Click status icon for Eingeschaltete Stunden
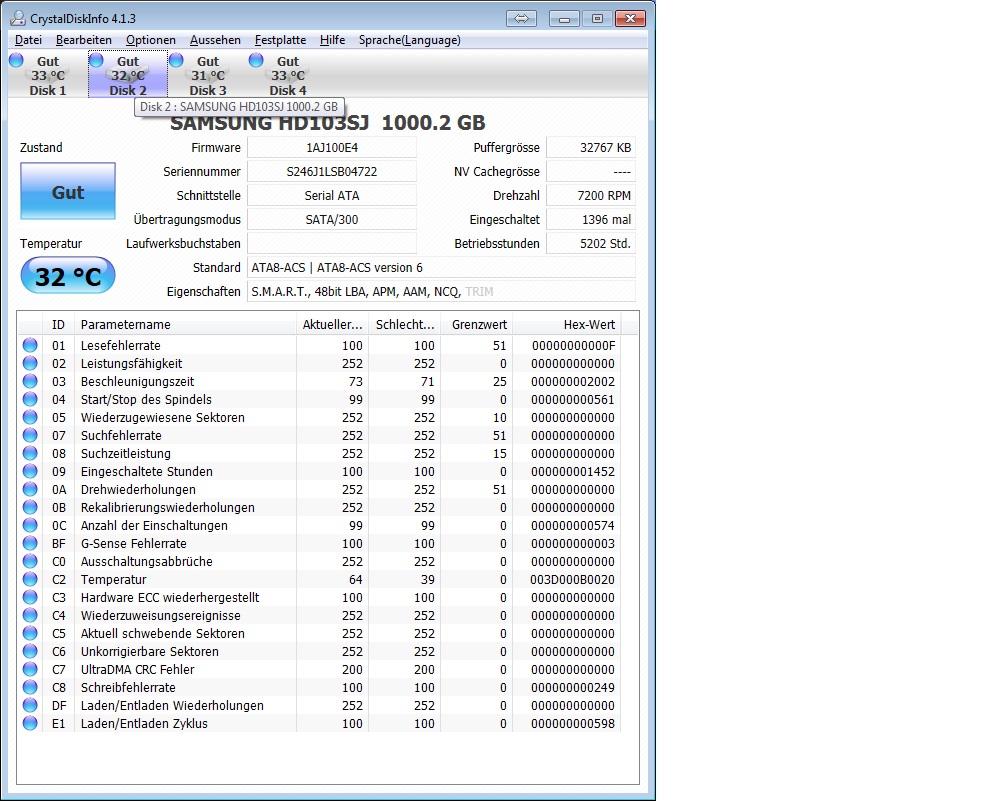Screen dimensions: 1000x801 (x=30, y=471)
